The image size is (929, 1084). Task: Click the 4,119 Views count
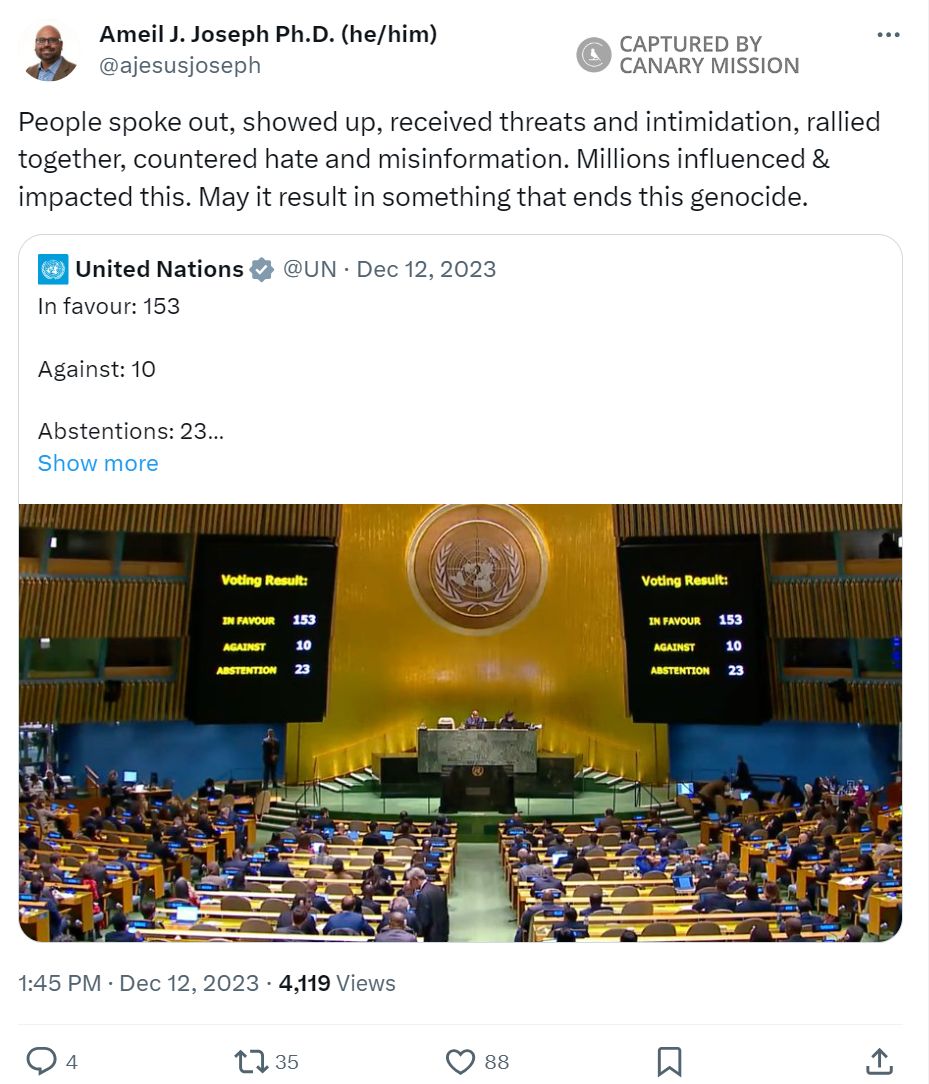point(337,983)
